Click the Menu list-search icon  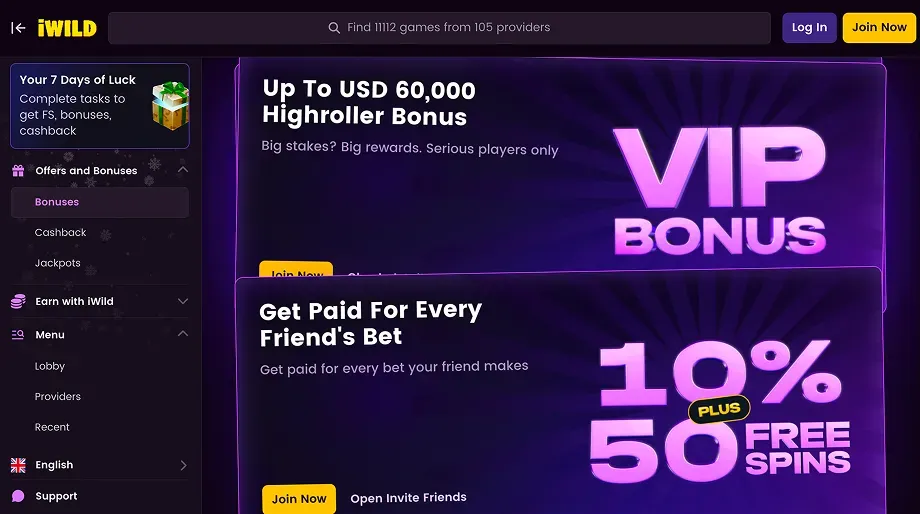click(18, 334)
